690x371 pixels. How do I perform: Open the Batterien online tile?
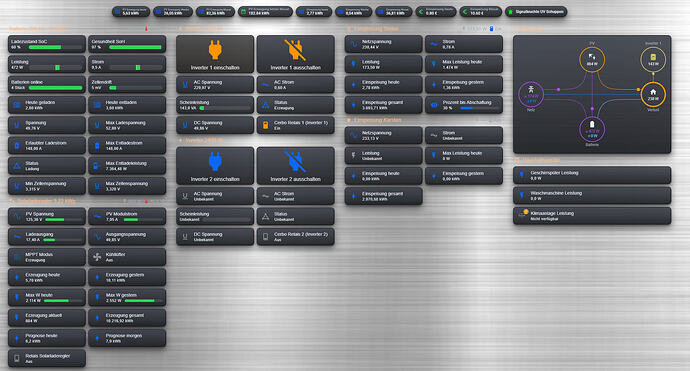pyautogui.click(x=47, y=84)
